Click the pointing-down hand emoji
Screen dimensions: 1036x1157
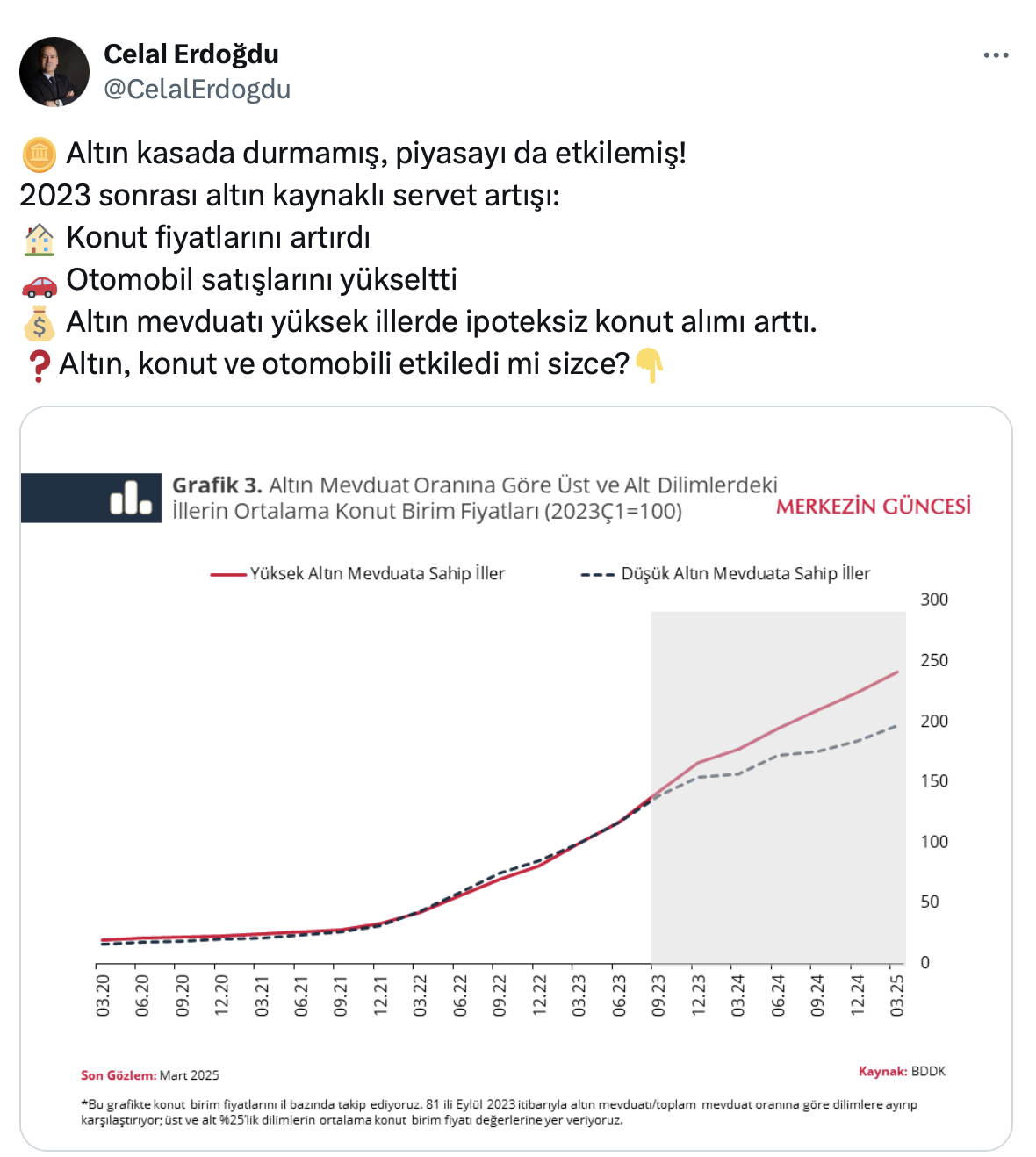pos(649,364)
